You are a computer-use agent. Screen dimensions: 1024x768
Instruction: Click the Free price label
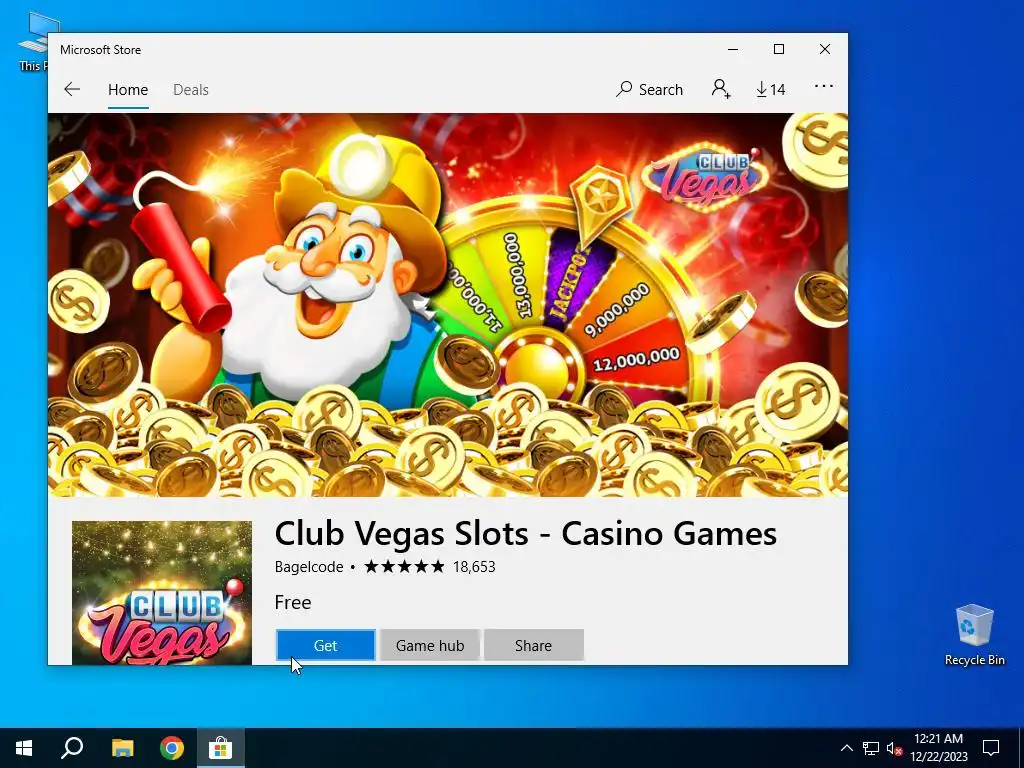(293, 602)
